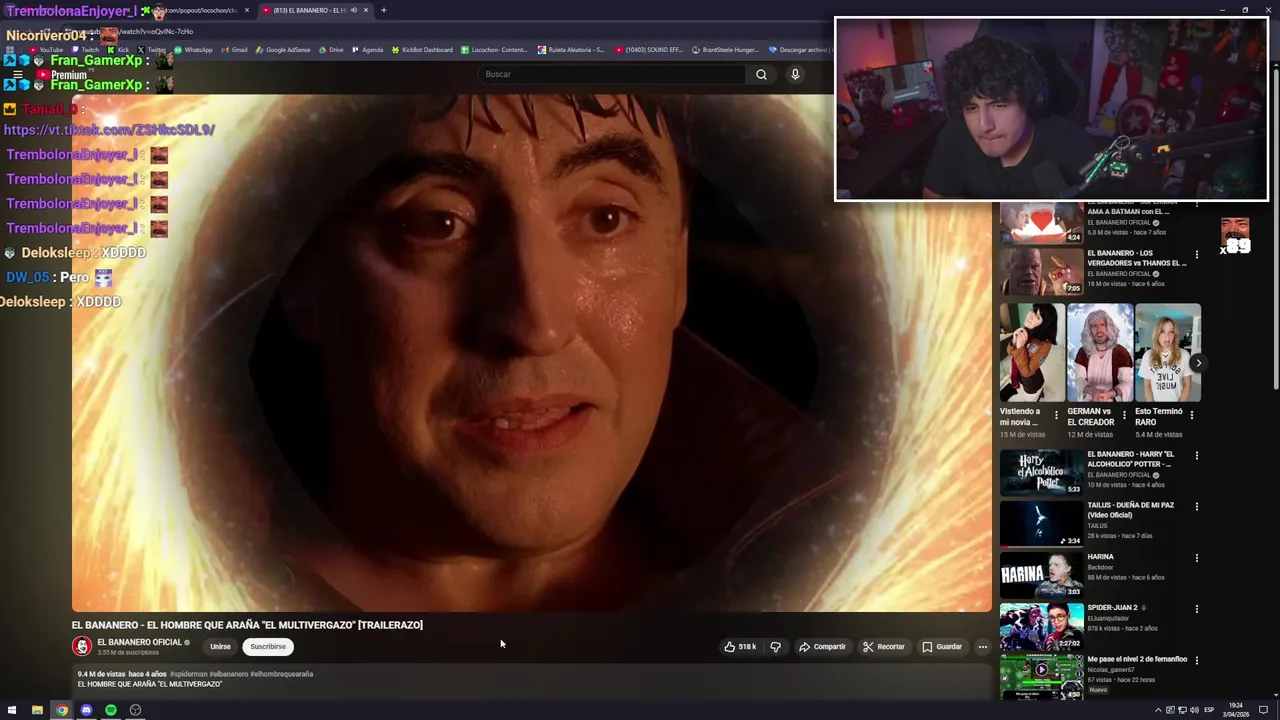Open File Explorer from taskbar
Viewport: 1280px width, 720px height.
tap(37, 710)
